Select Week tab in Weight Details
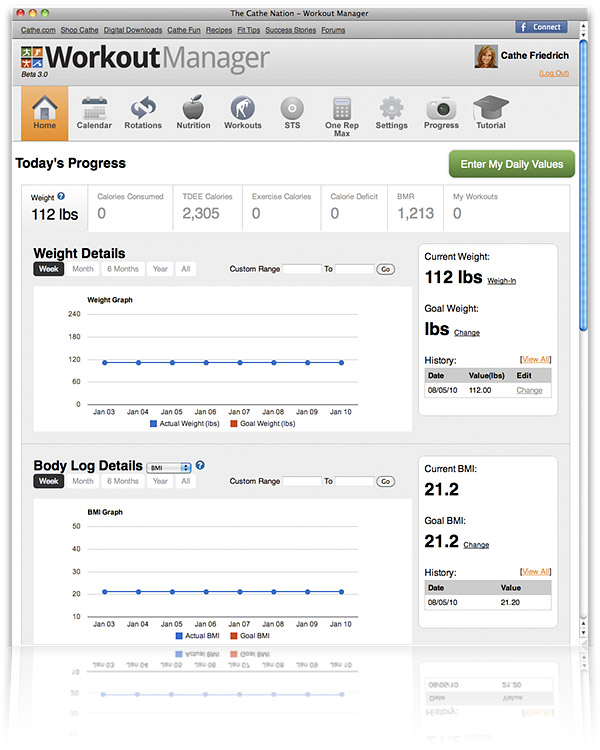The image size is (600, 750). point(49,269)
